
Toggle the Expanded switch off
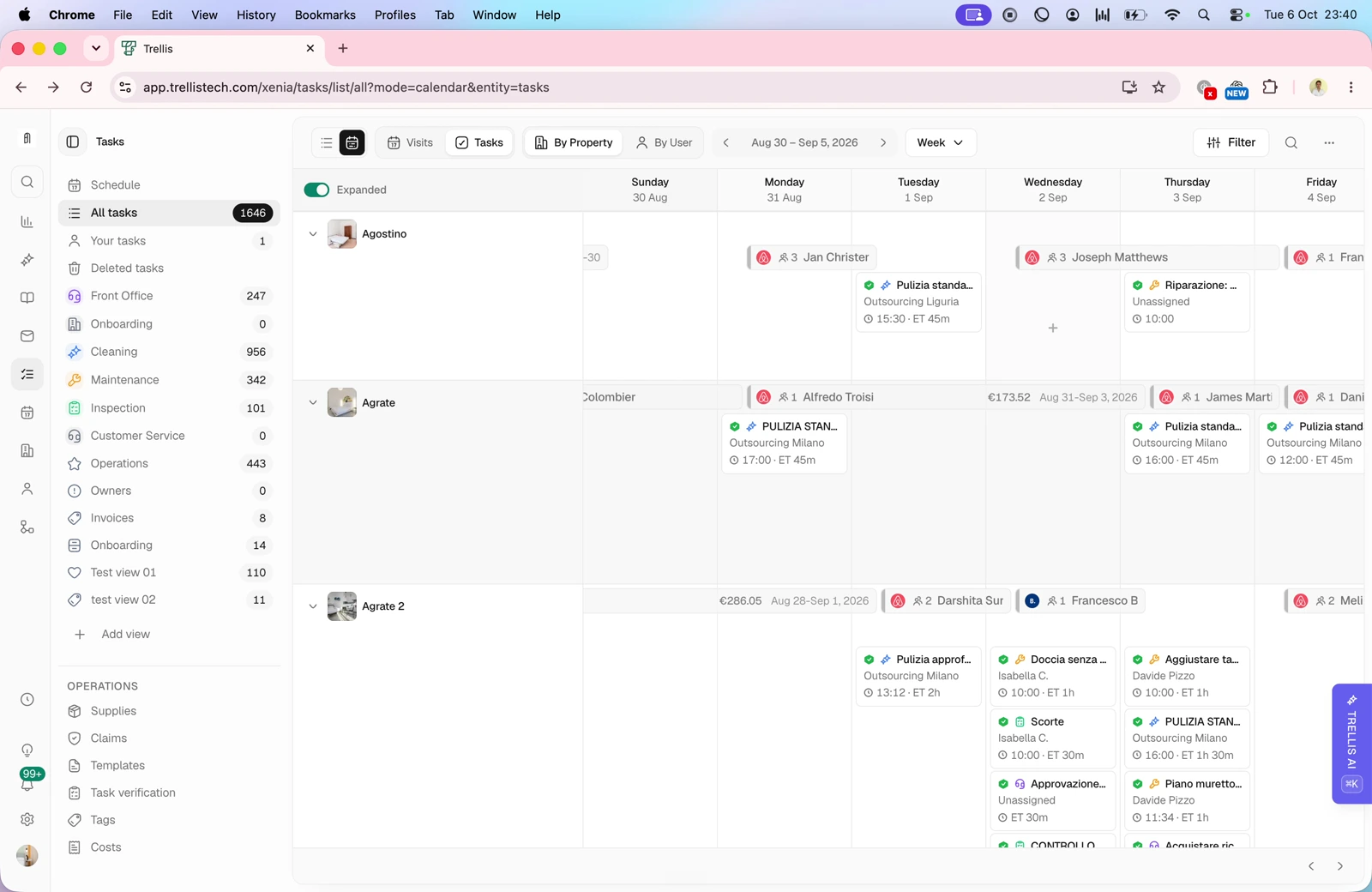coord(316,190)
